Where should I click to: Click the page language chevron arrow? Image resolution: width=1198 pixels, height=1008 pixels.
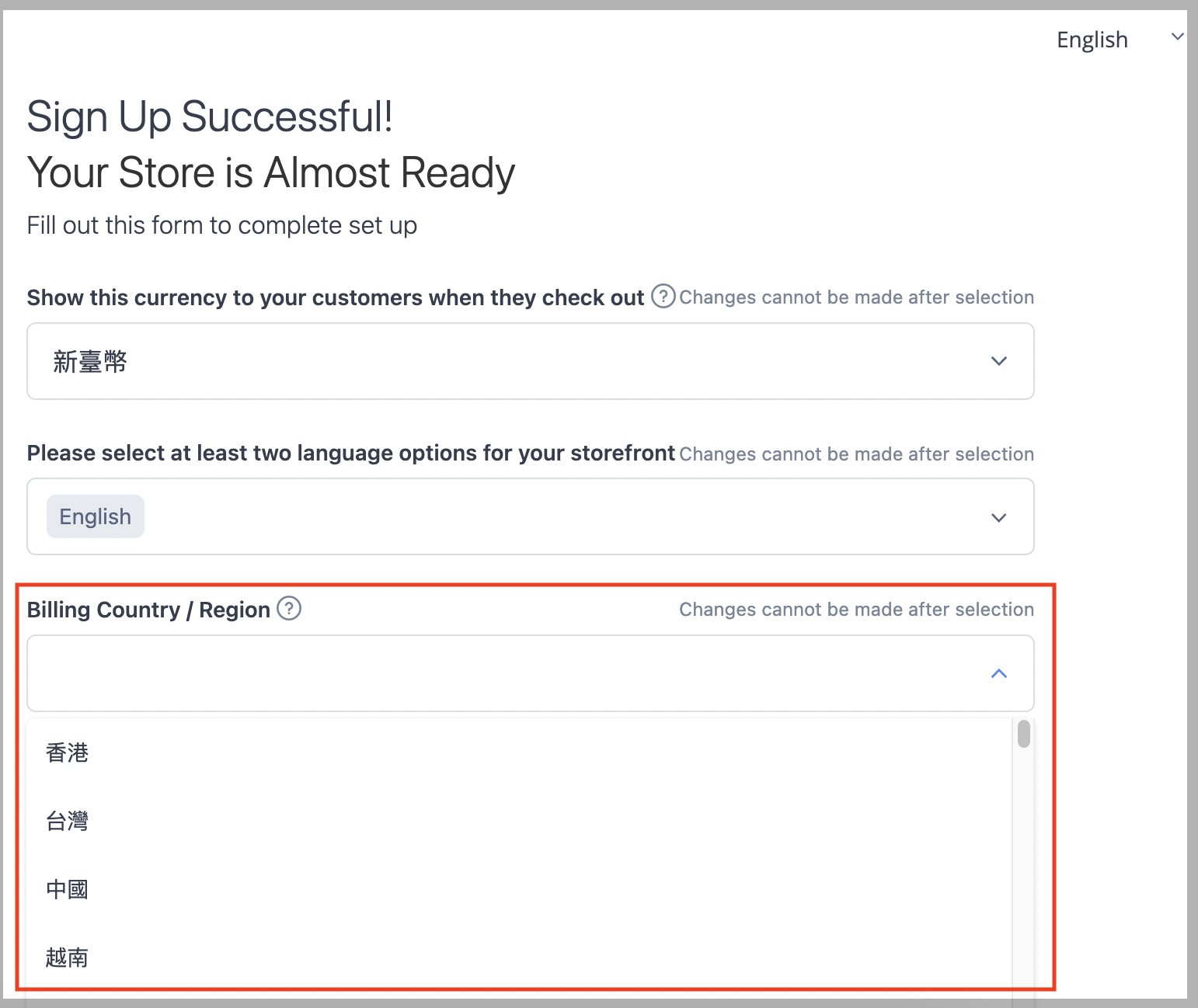coord(1178,36)
